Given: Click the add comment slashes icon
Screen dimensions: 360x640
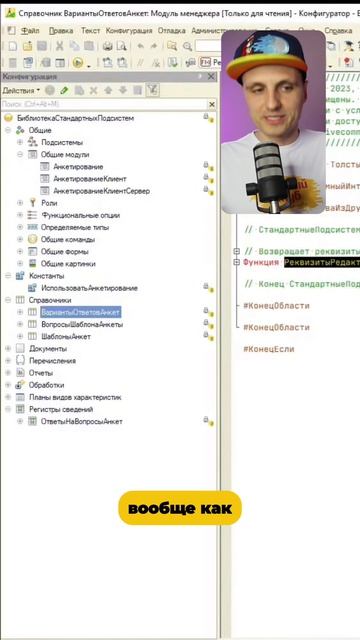Looking at the screenshot, I should 140,62.
